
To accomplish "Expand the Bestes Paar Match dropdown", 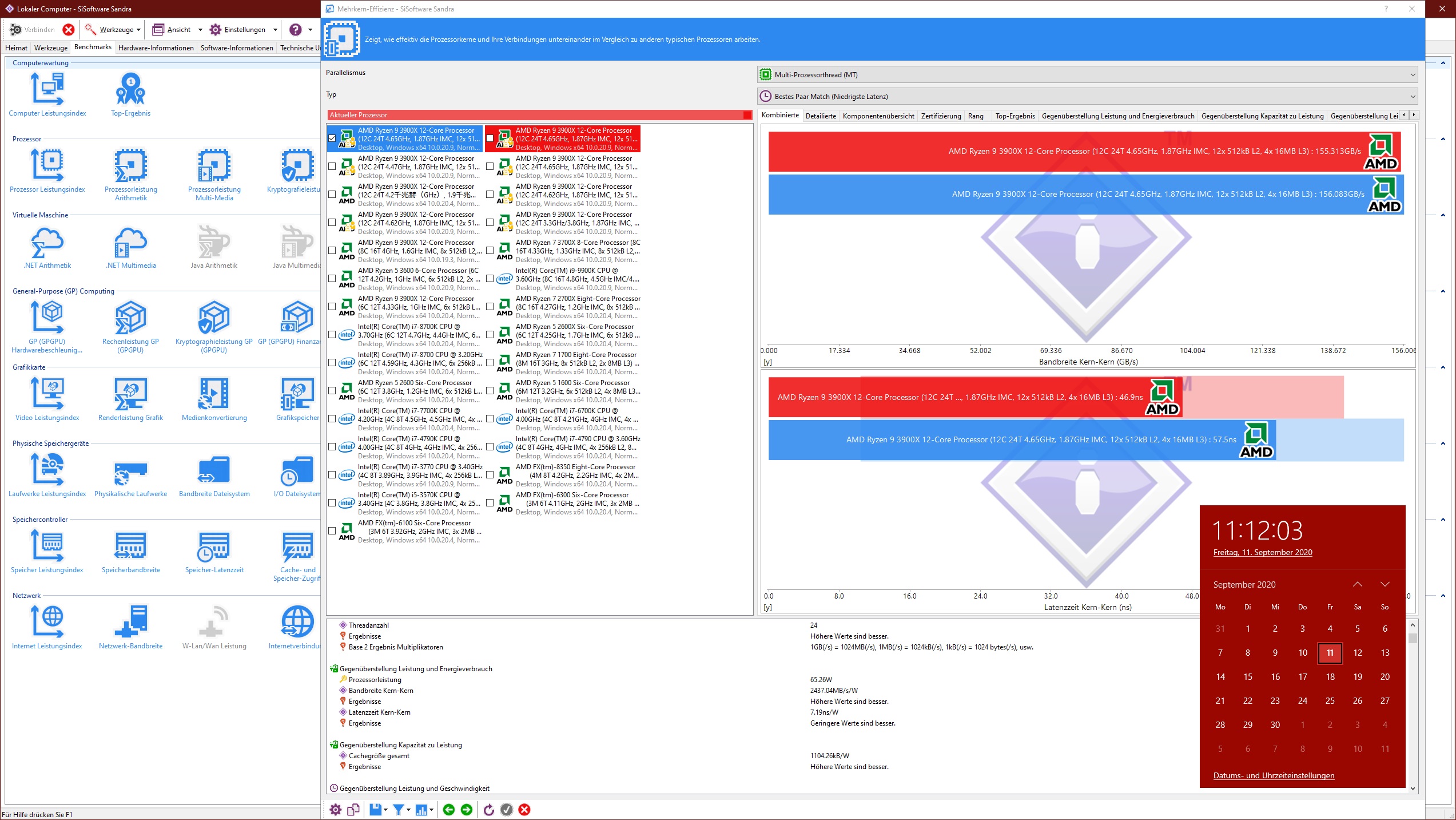I will click(x=1087, y=97).
